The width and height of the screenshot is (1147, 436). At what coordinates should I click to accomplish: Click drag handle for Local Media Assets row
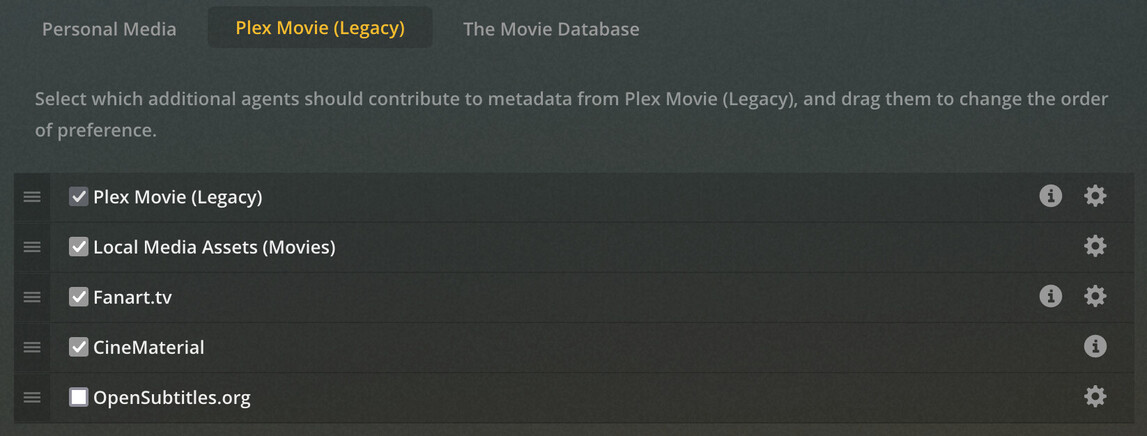click(32, 247)
